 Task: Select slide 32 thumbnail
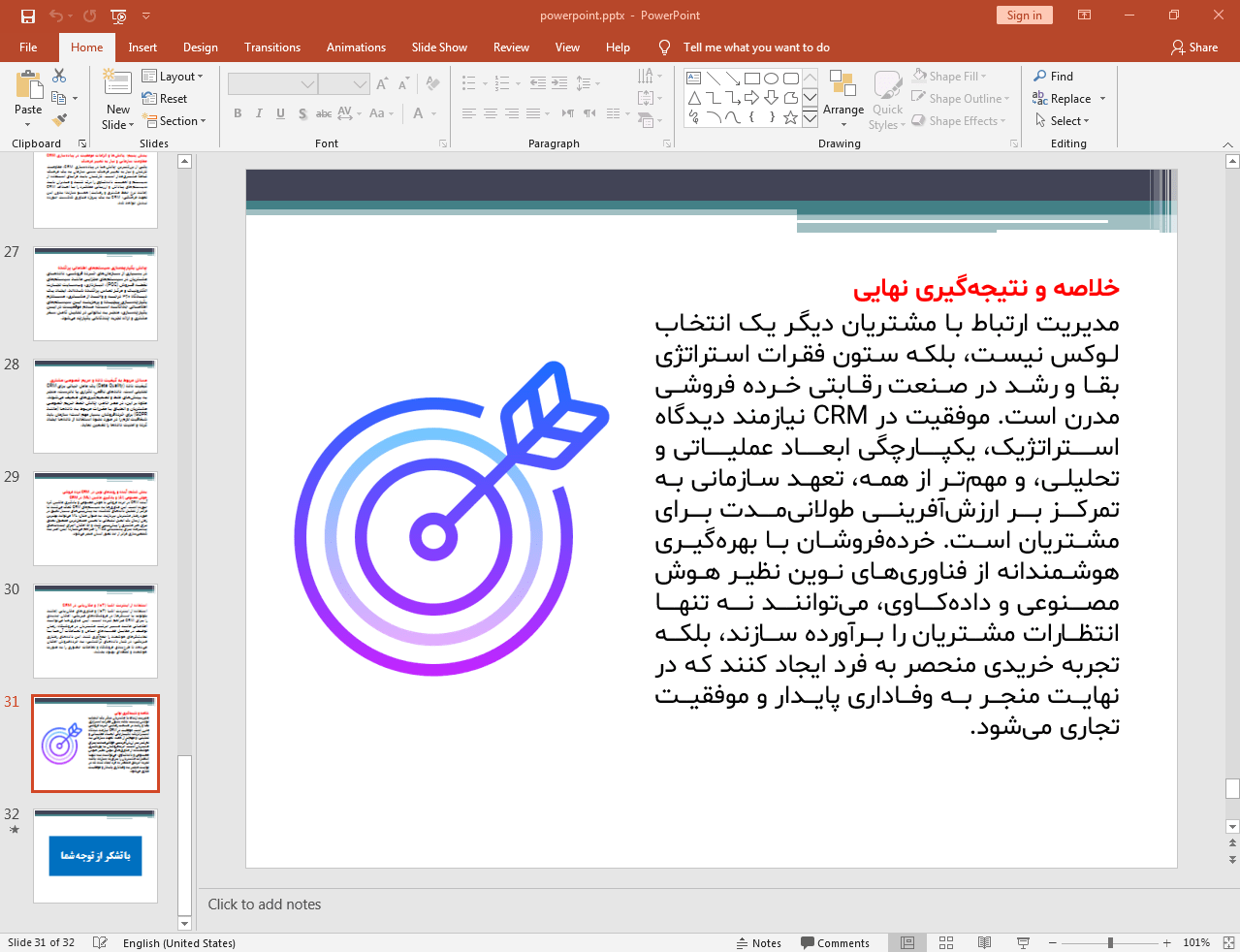coord(95,856)
